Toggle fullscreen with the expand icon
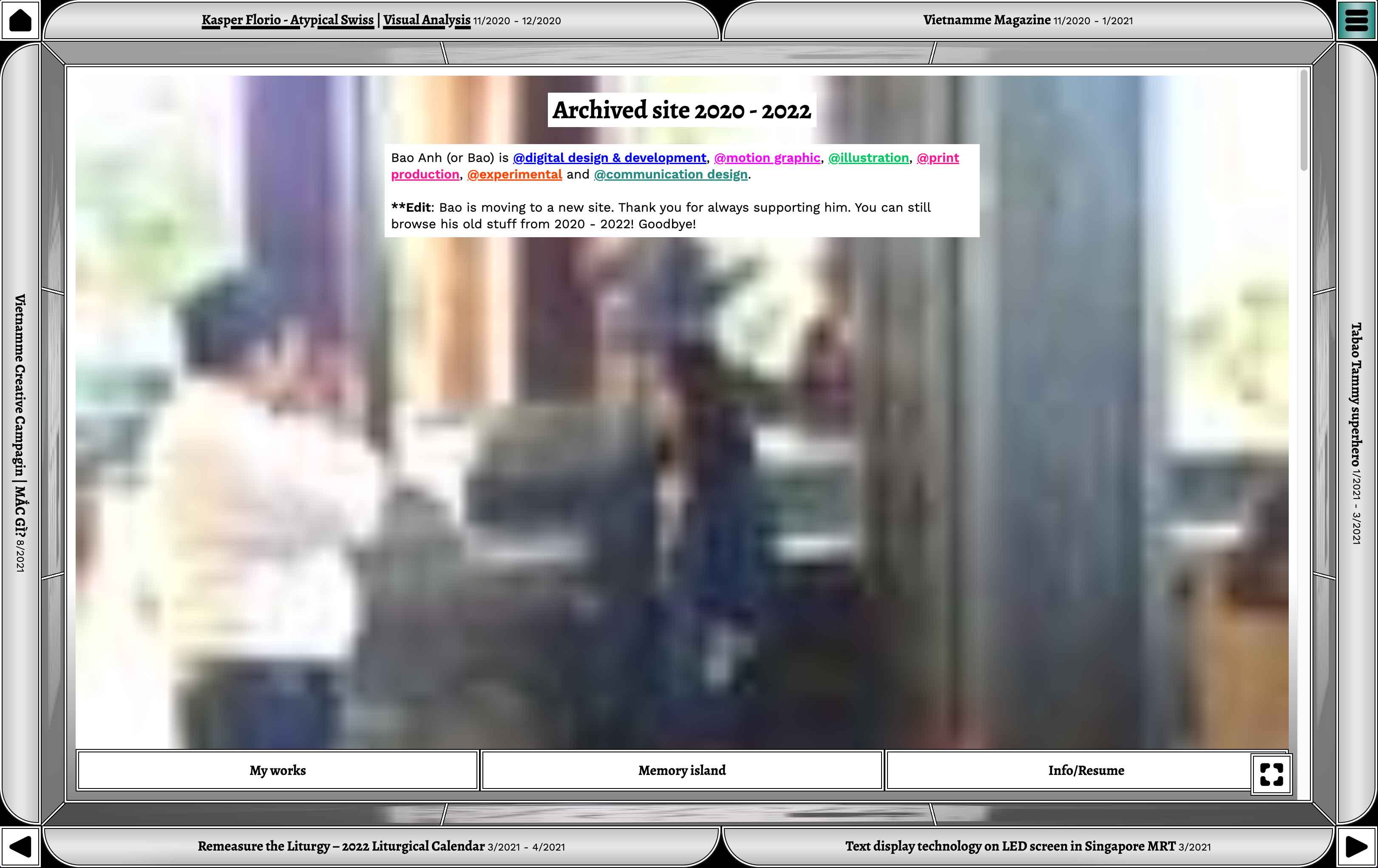This screenshot has height=868, width=1378. click(1271, 774)
